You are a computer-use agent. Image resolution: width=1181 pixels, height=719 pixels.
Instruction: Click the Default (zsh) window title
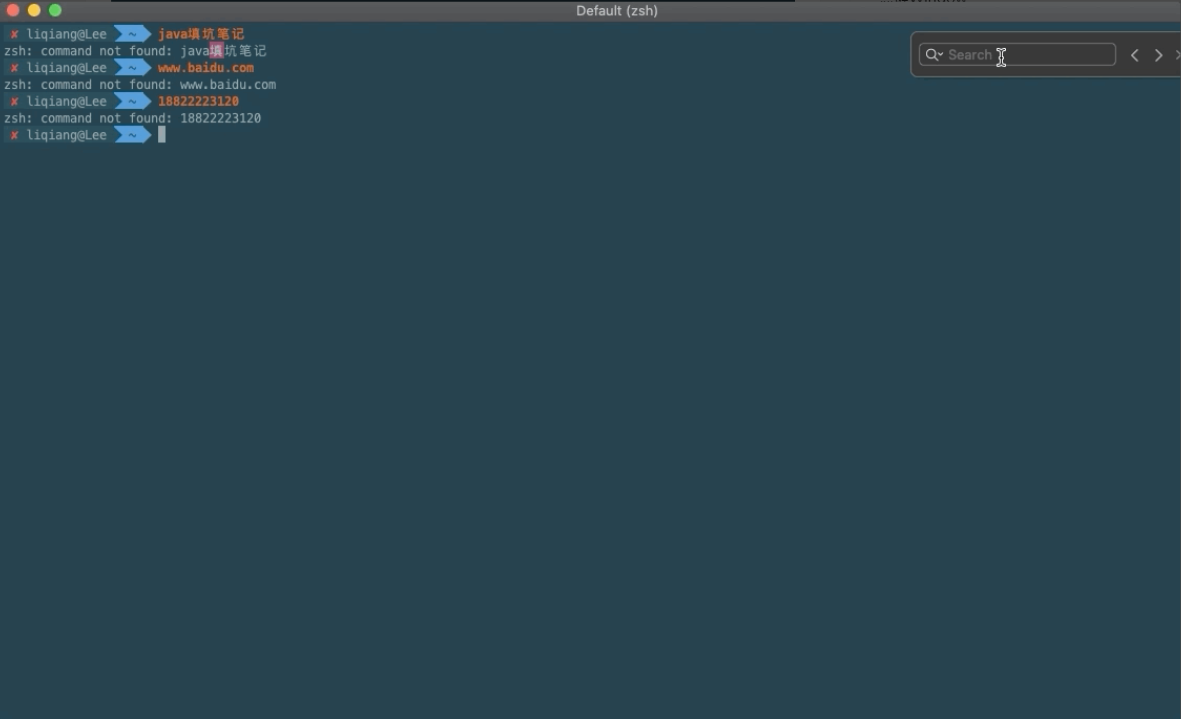tap(617, 11)
